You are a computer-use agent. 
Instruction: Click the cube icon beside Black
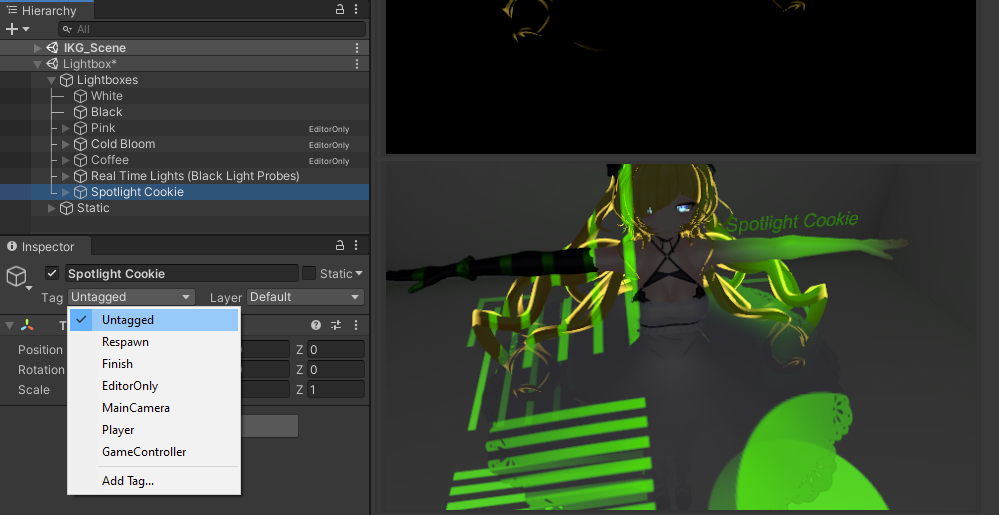coord(80,112)
